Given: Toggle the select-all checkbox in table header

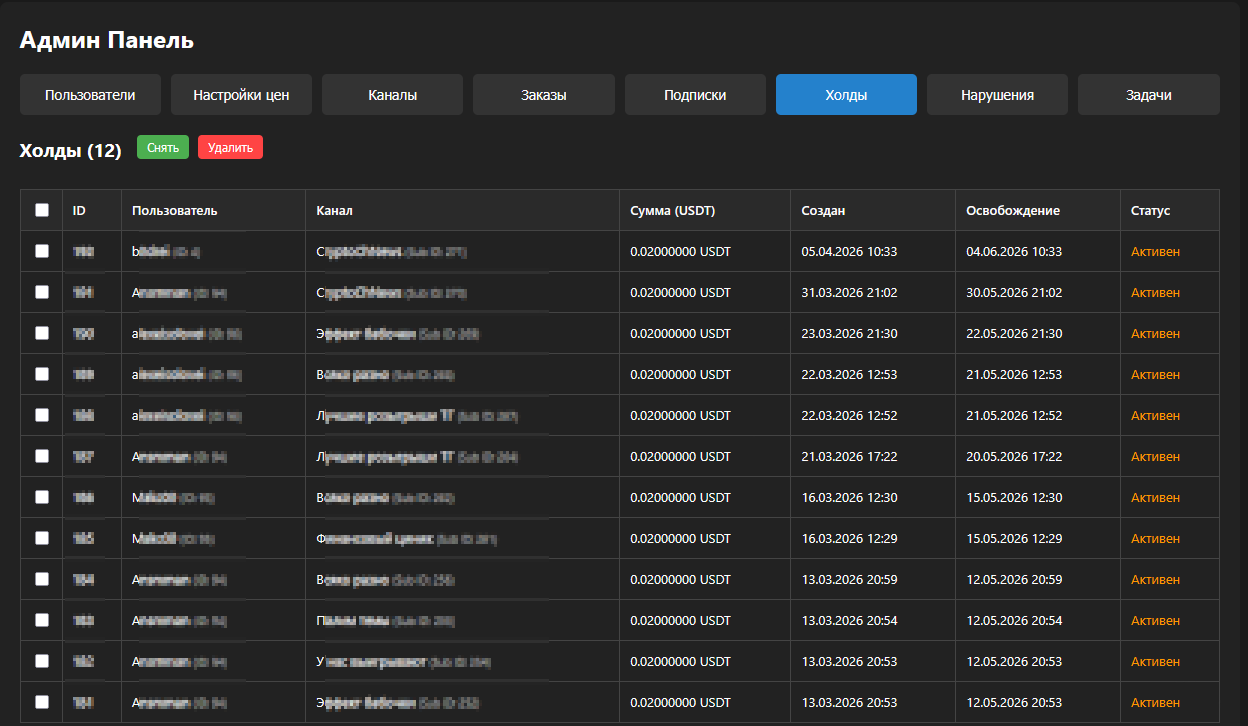Looking at the screenshot, I should point(42,211).
